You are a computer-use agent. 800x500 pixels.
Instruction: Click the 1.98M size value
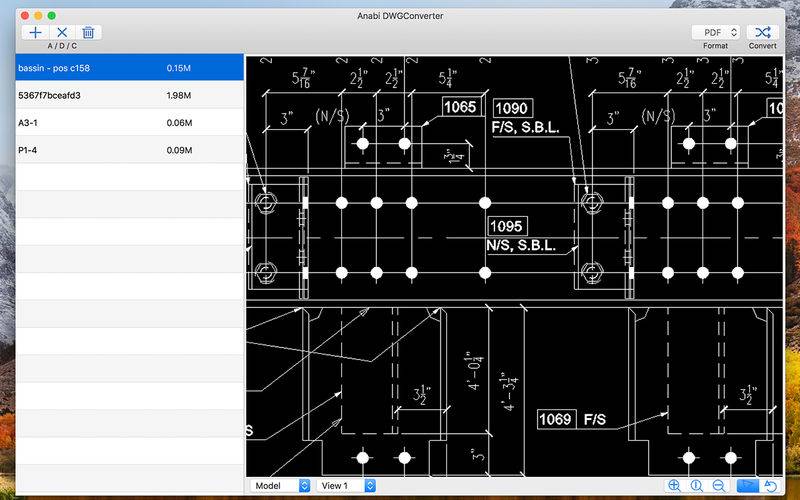179,95
